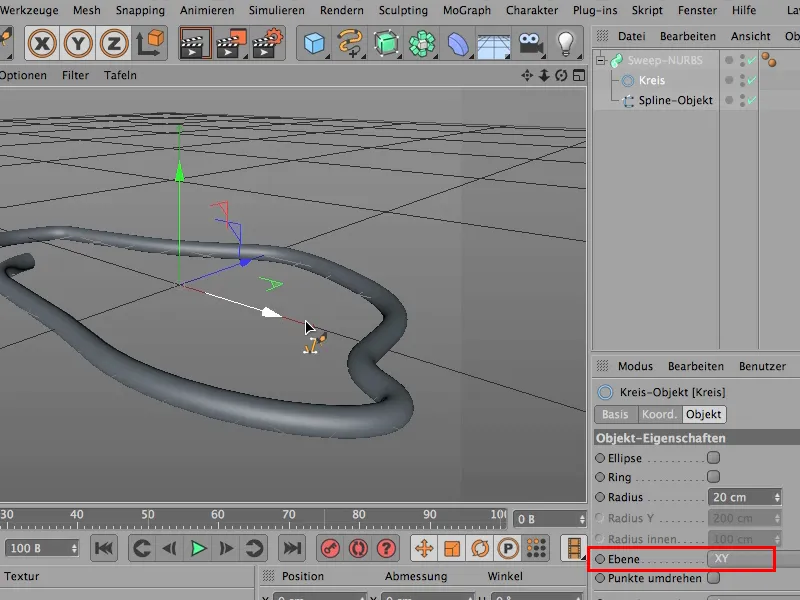The width and height of the screenshot is (800, 600).
Task: Toggle parameter keying P icon
Action: [508, 548]
